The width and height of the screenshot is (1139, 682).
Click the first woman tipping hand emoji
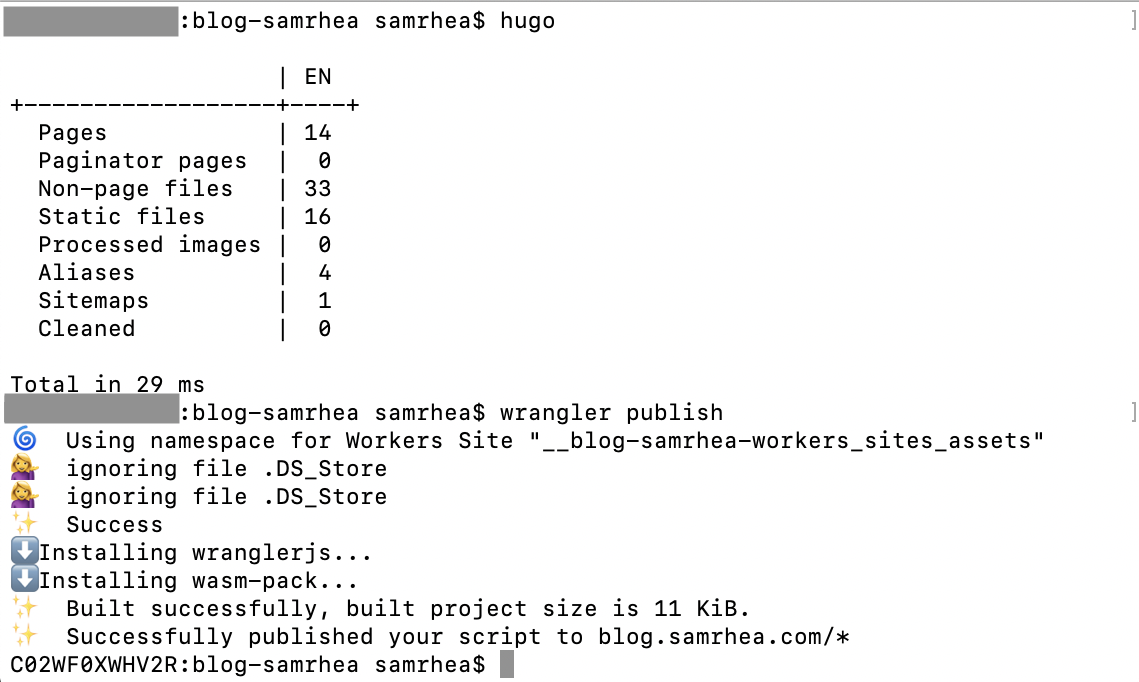[x=24, y=468]
